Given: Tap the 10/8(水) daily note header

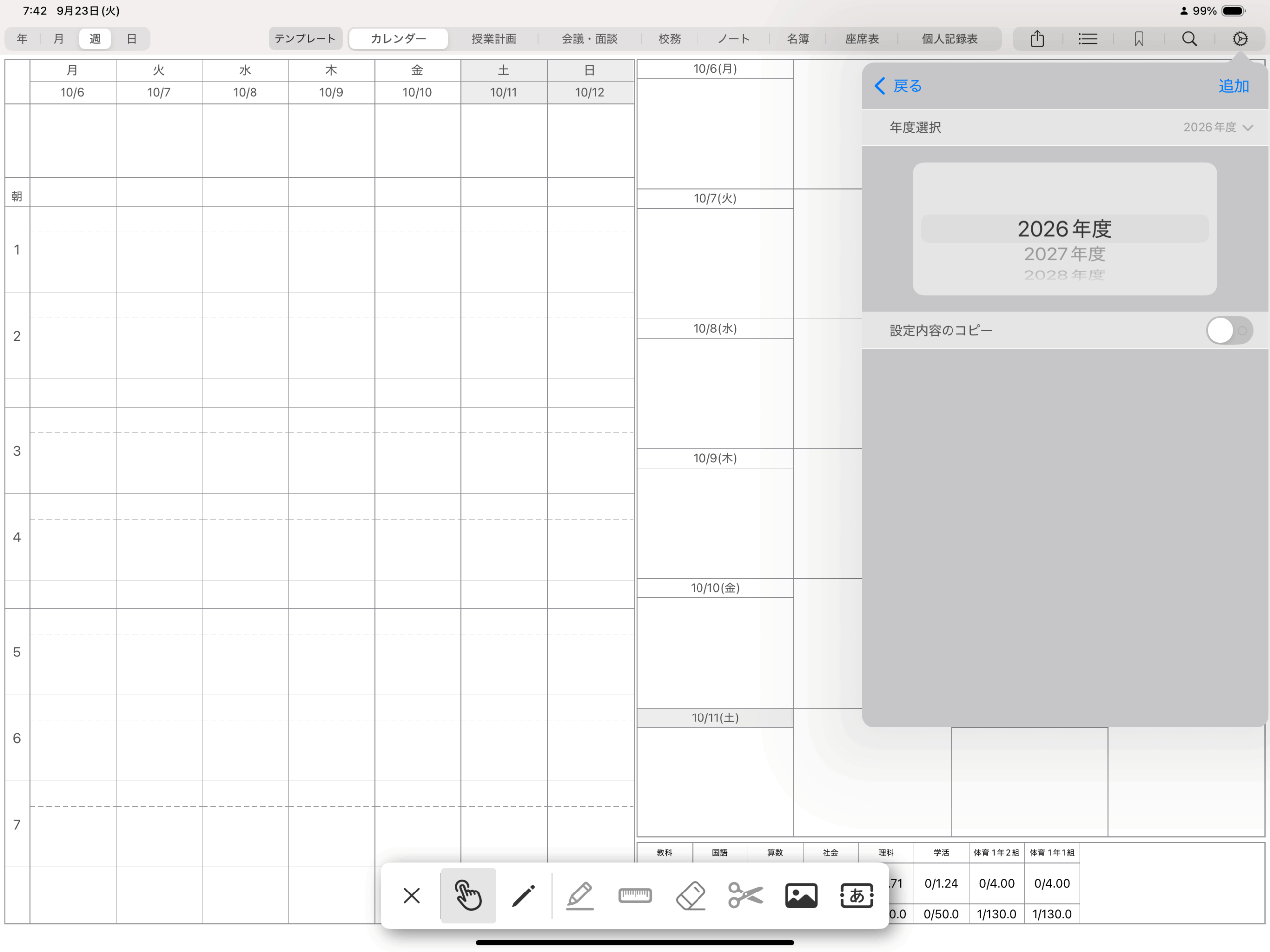Looking at the screenshot, I should (715, 329).
